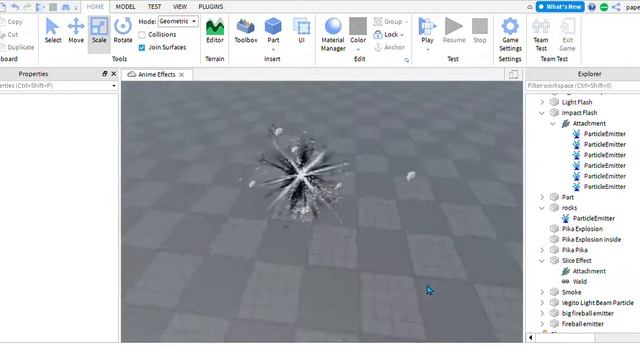
Task: Switch to the HOME ribbon tab
Action: 95,7
